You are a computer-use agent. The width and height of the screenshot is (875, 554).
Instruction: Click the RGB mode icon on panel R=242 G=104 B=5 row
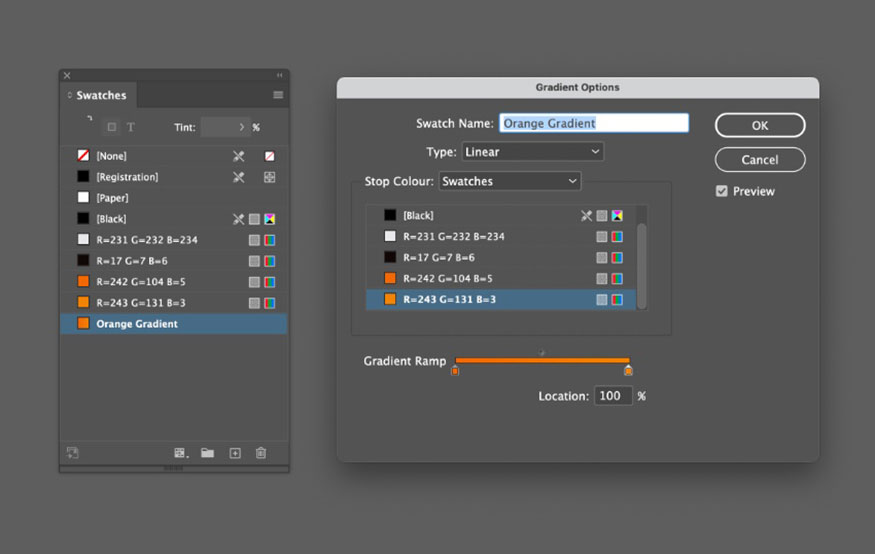click(x=270, y=282)
